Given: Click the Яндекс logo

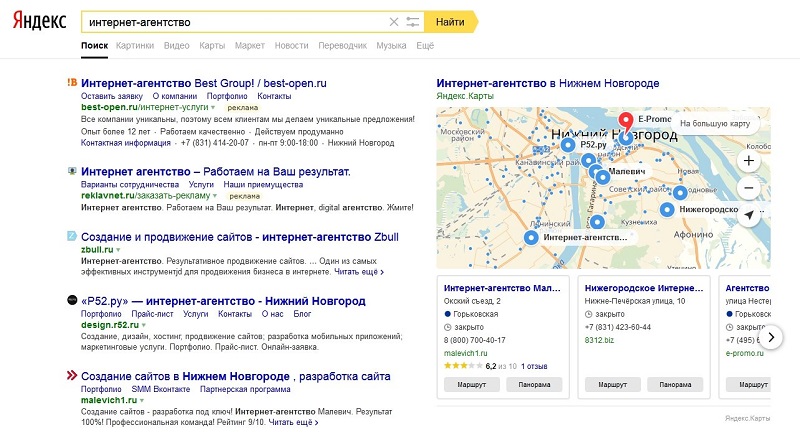Looking at the screenshot, I should pos(39,21).
